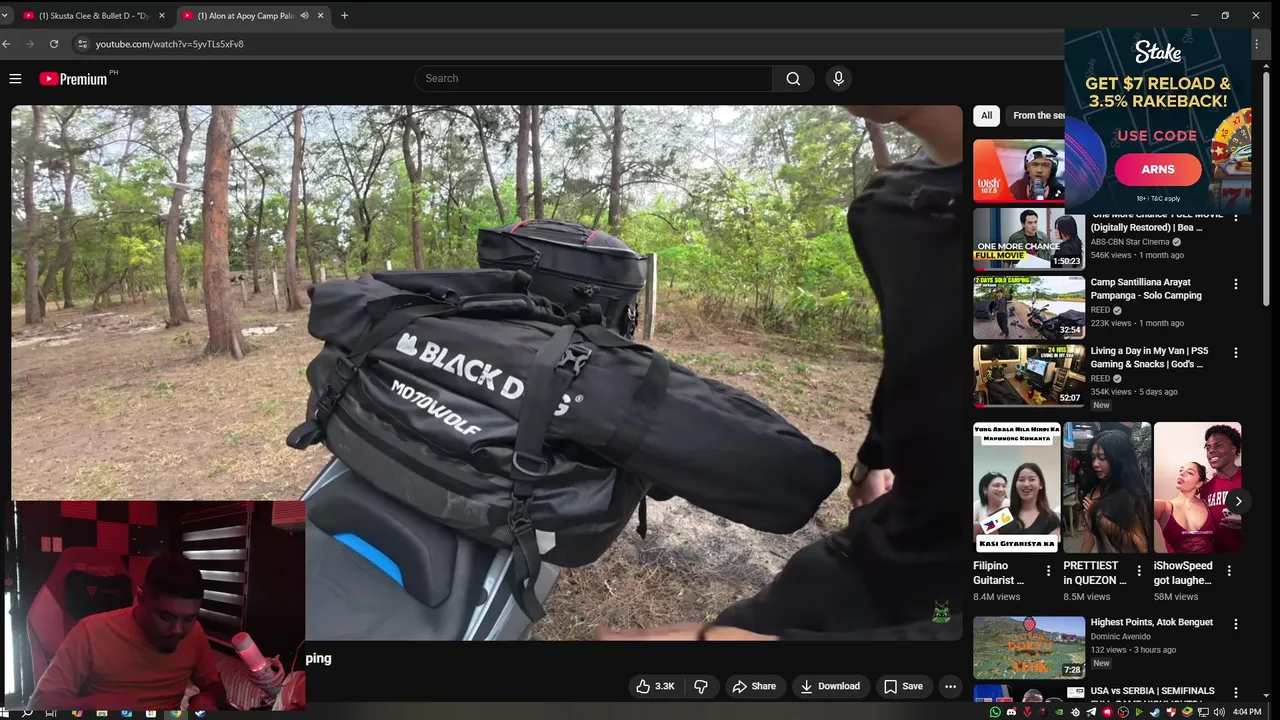
Task: Open 'Living a Day in My Van' video
Action: 1149,358
